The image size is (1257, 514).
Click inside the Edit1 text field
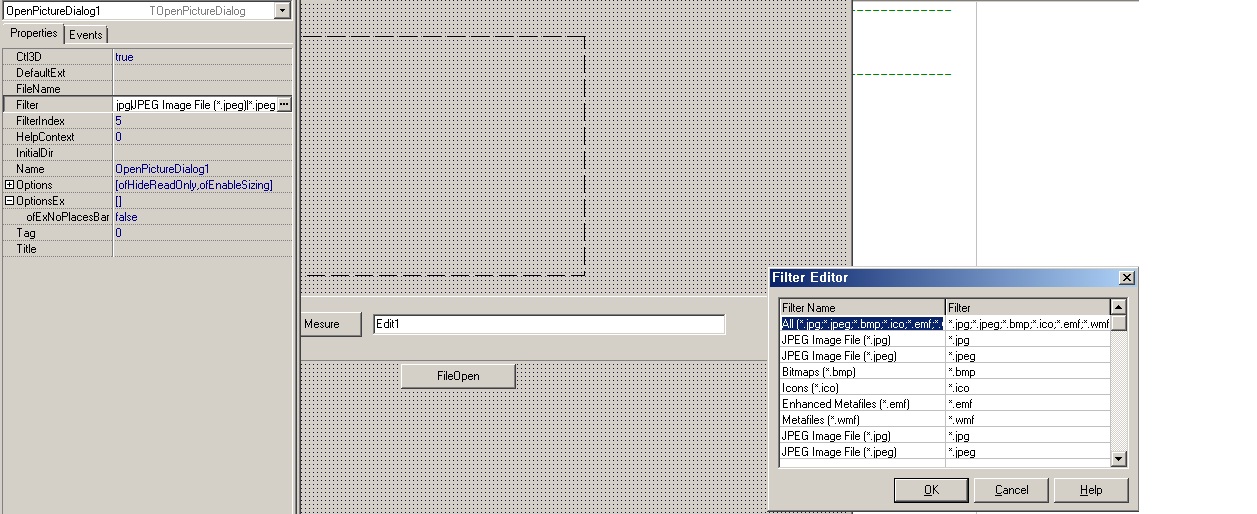[548, 324]
